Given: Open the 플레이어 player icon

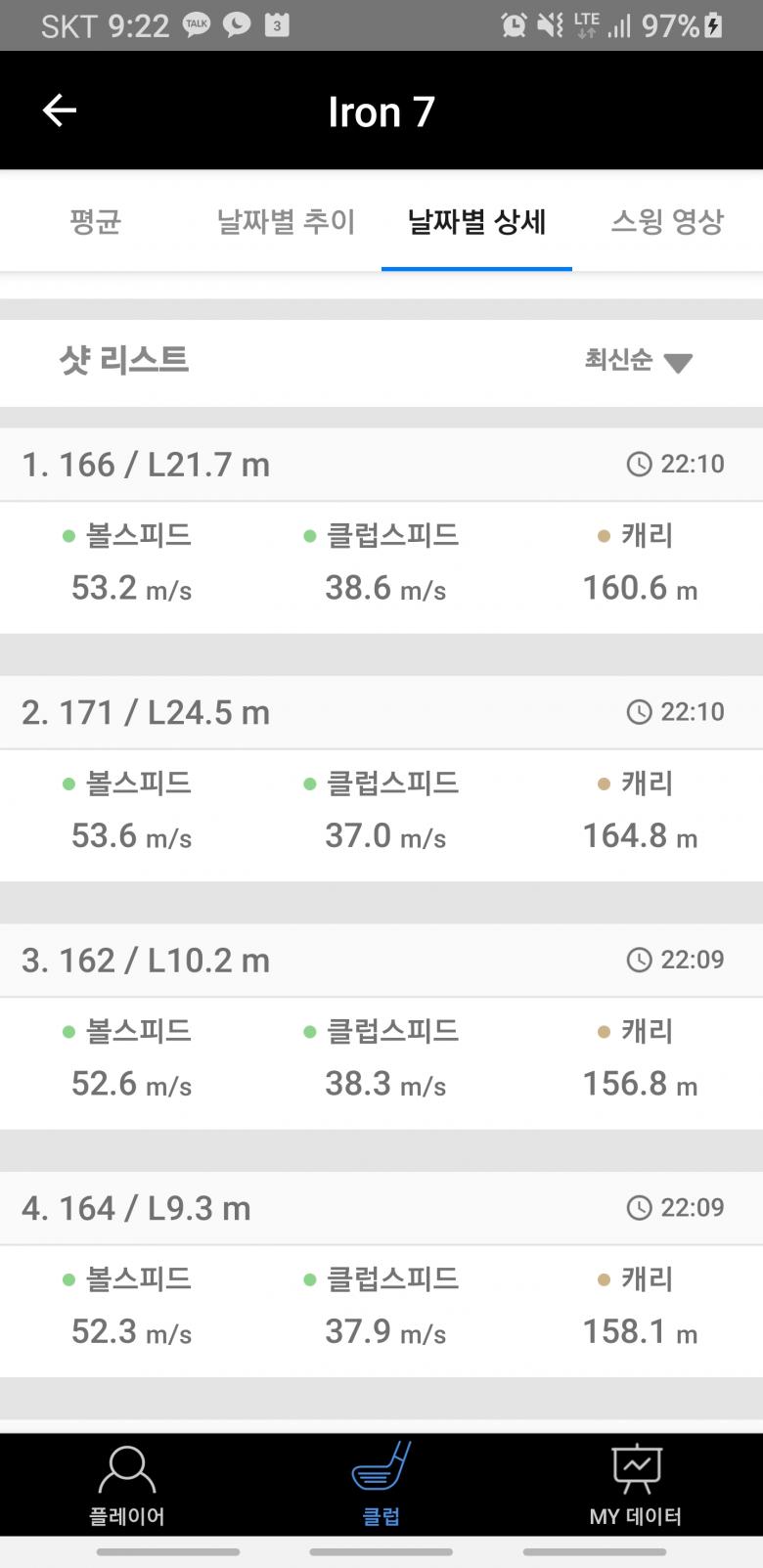Looking at the screenshot, I should point(127,1470).
